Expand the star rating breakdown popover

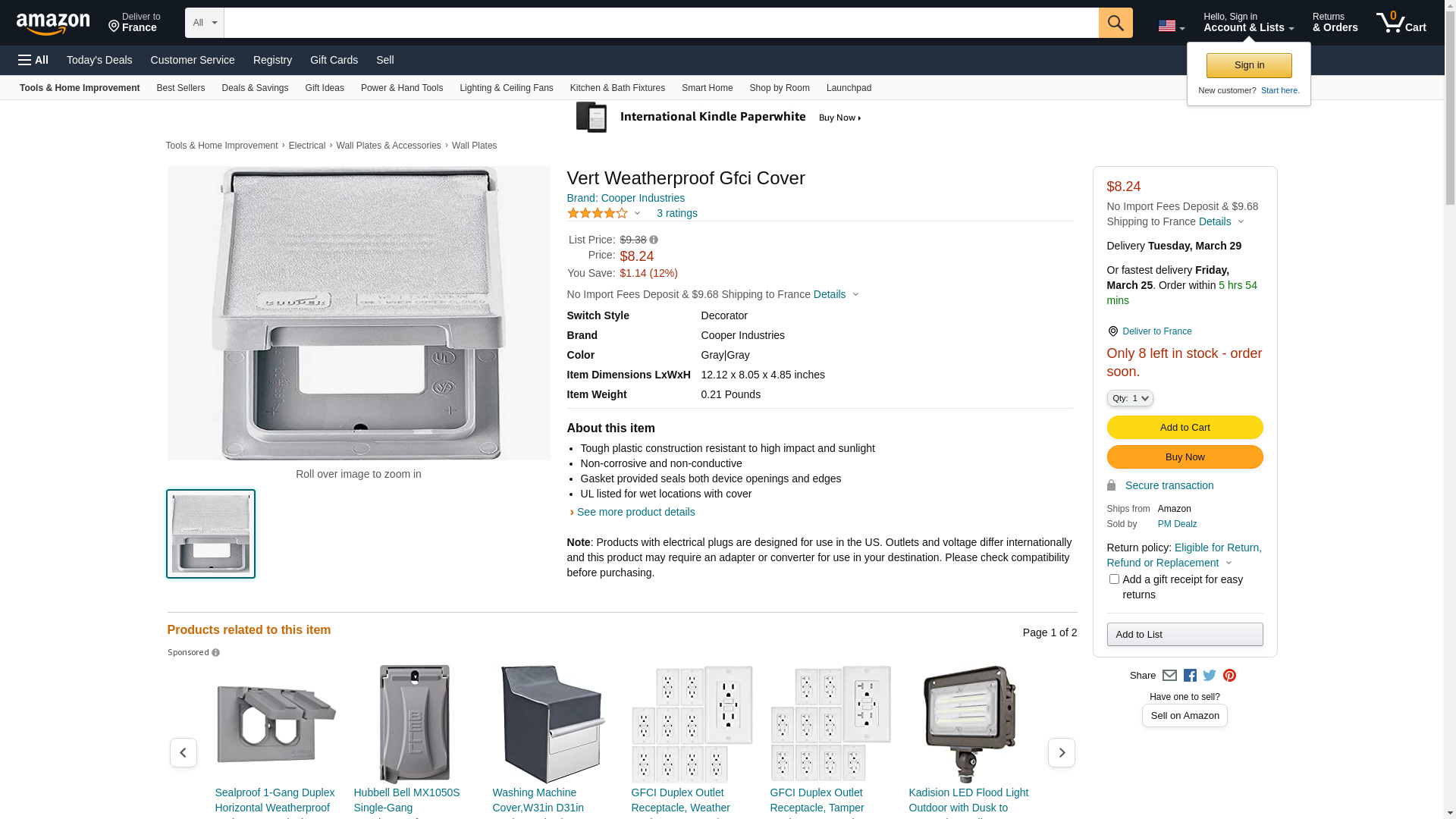(637, 213)
